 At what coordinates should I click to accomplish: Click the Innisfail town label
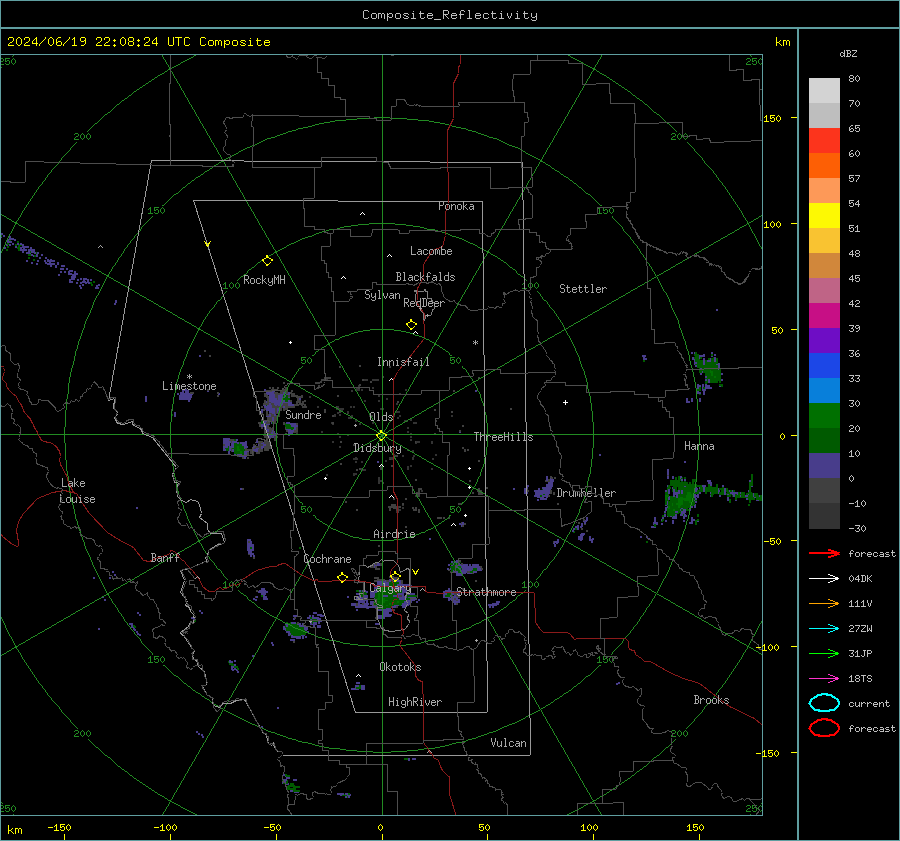(403, 362)
